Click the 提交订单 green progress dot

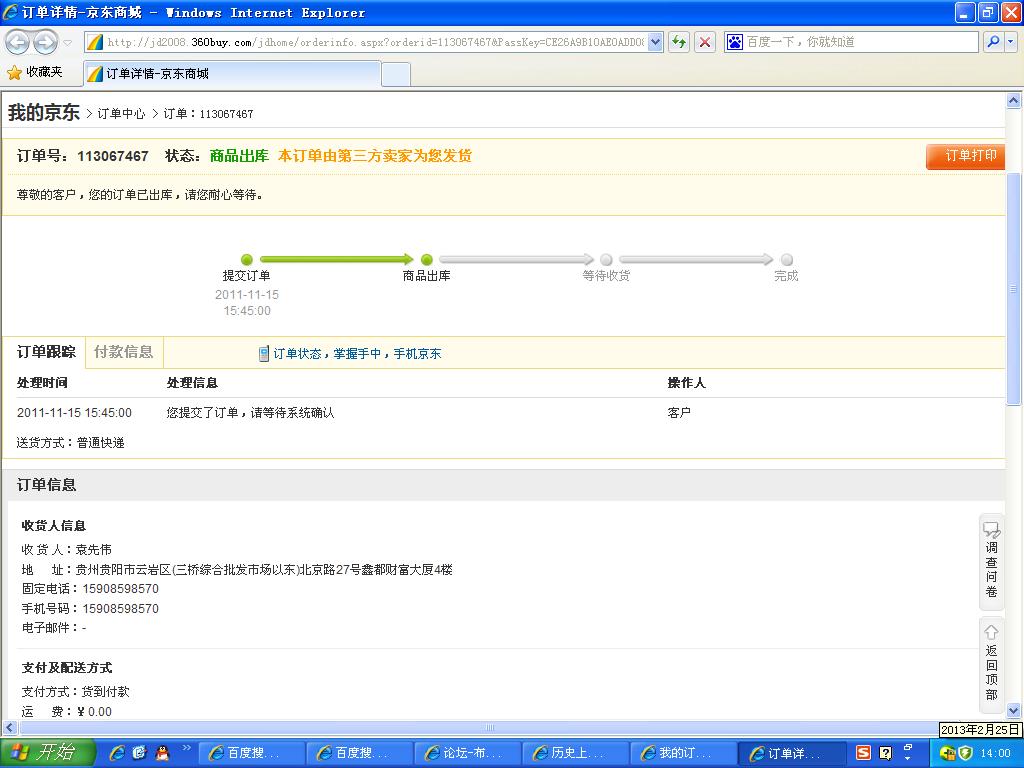pyautogui.click(x=247, y=259)
